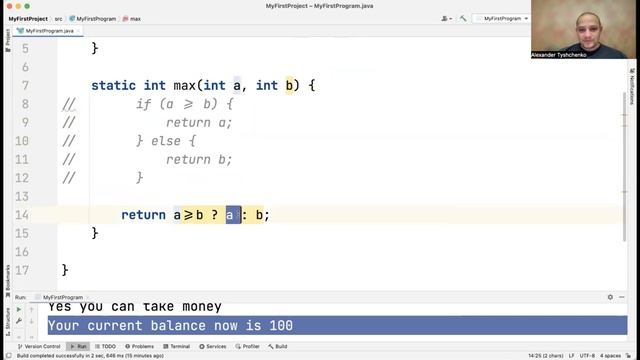The width and height of the screenshot is (640, 360).
Task: Click line number 14 in gutter
Action: (22, 215)
